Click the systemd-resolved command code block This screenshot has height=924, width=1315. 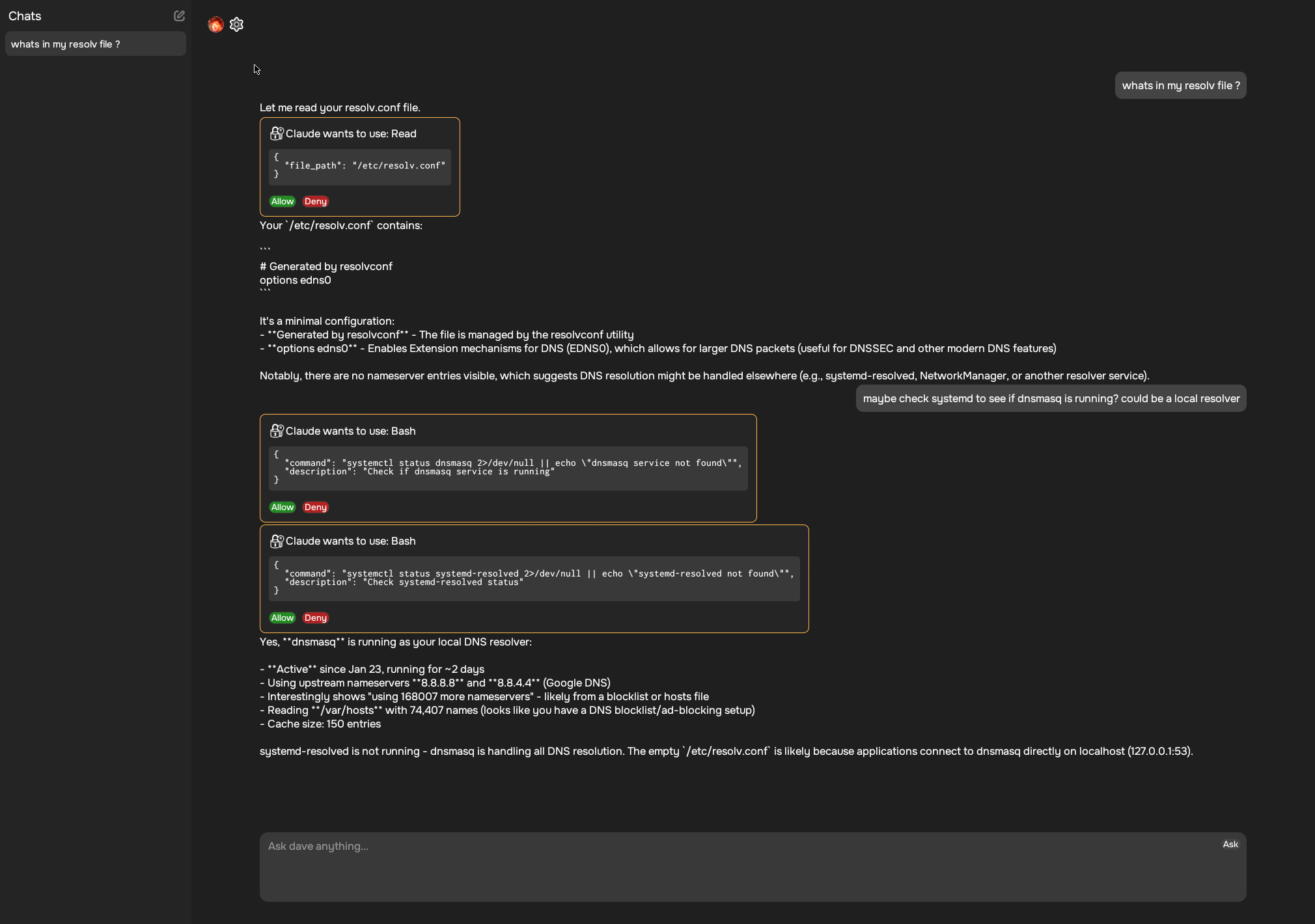point(534,578)
